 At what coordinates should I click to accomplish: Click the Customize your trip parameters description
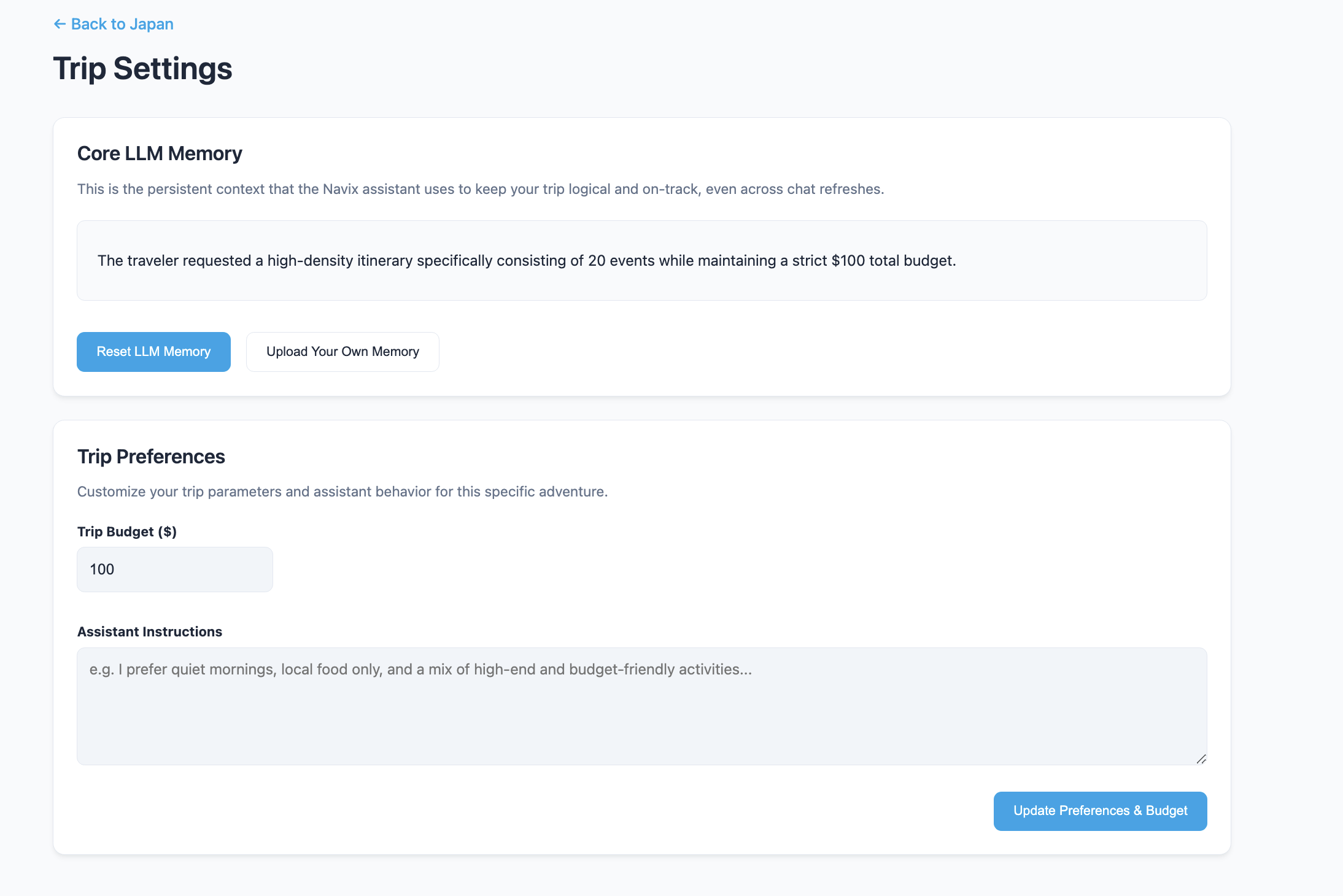[343, 492]
